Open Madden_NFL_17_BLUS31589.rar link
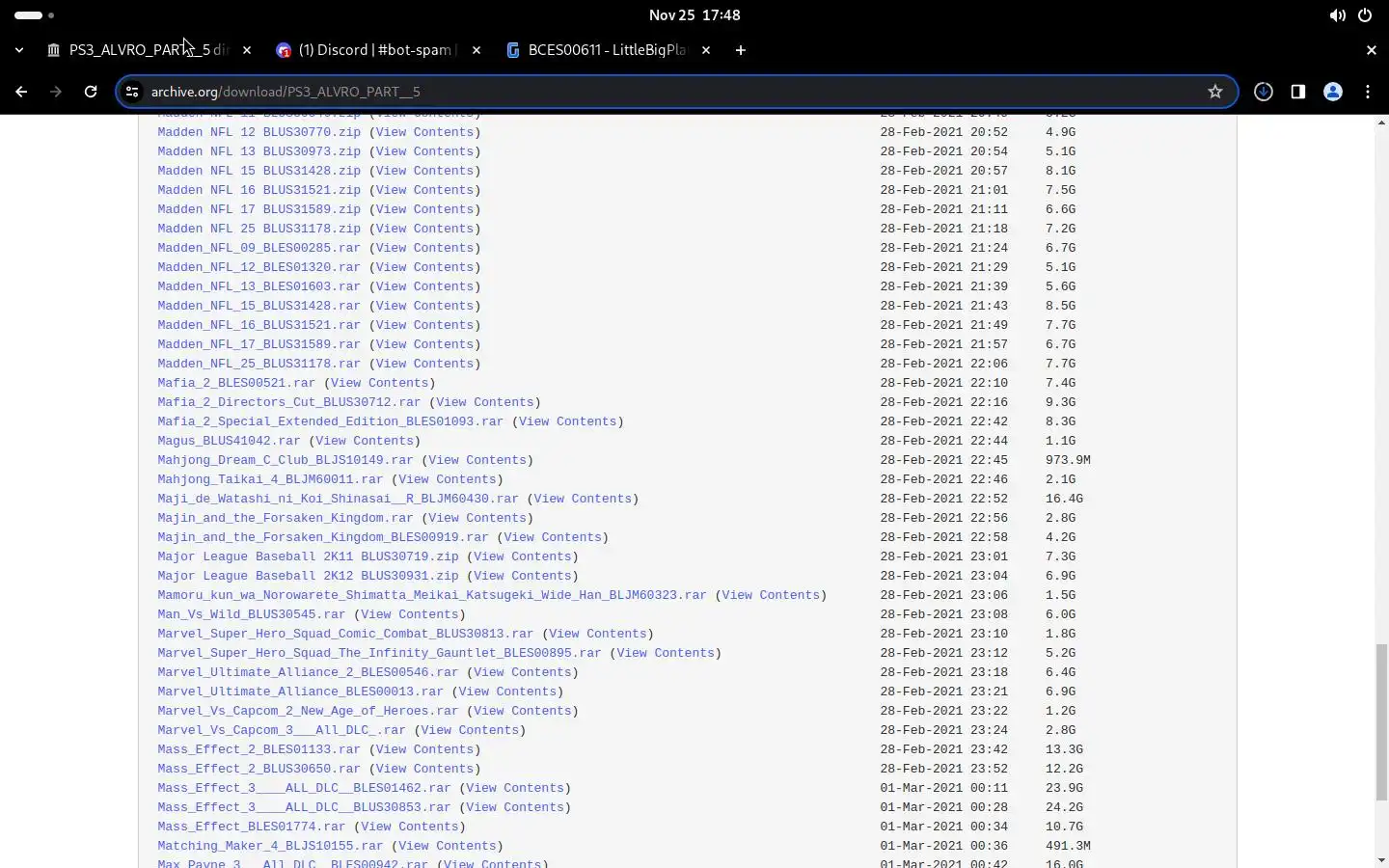The width and height of the screenshot is (1389, 868). (259, 344)
